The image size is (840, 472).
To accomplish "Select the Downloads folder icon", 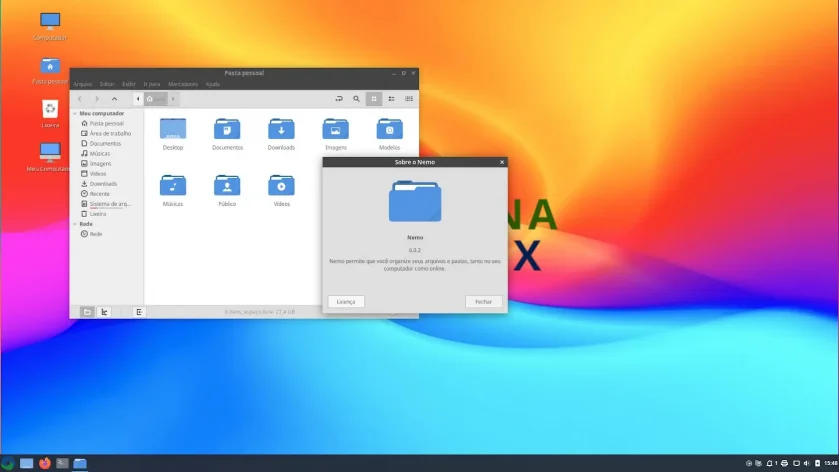I will 281,129.
